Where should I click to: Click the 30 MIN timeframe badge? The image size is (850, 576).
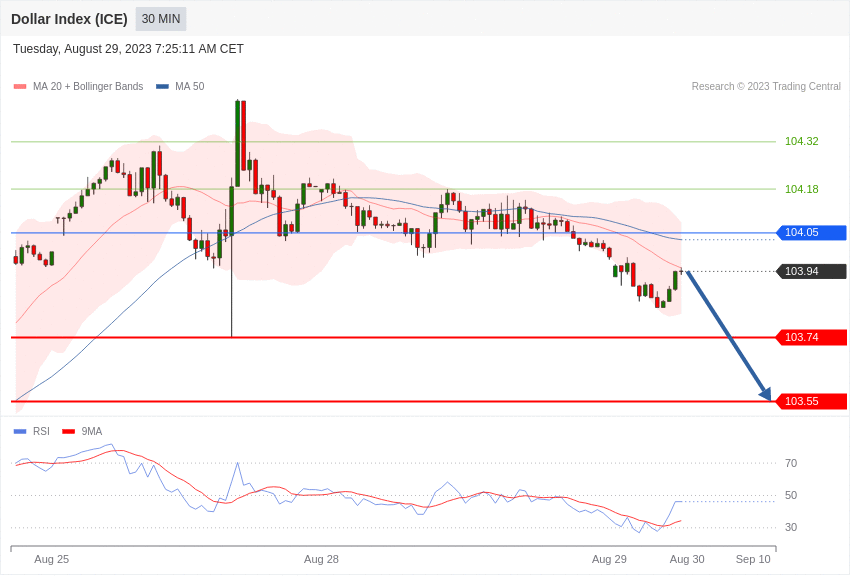[161, 19]
